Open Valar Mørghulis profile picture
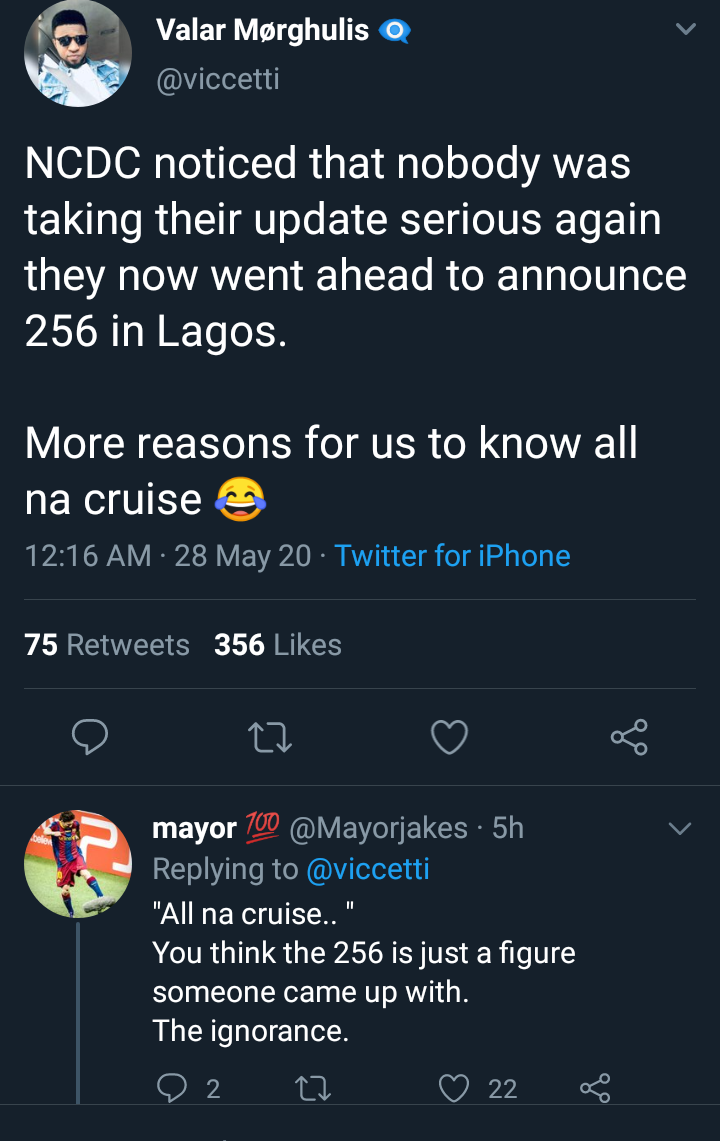The image size is (720, 1141). point(77,54)
